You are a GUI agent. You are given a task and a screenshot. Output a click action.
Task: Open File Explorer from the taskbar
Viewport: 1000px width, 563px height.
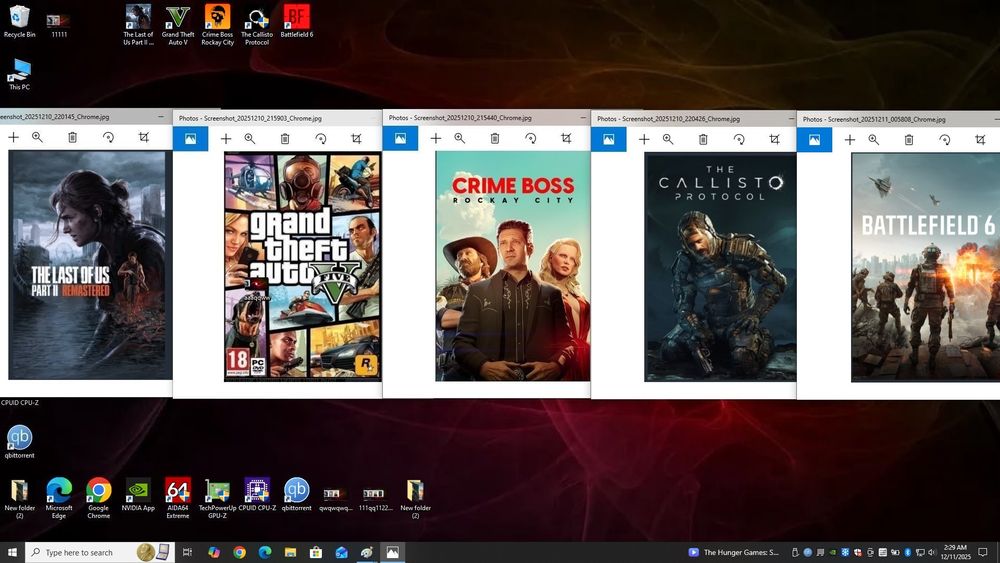coord(290,552)
